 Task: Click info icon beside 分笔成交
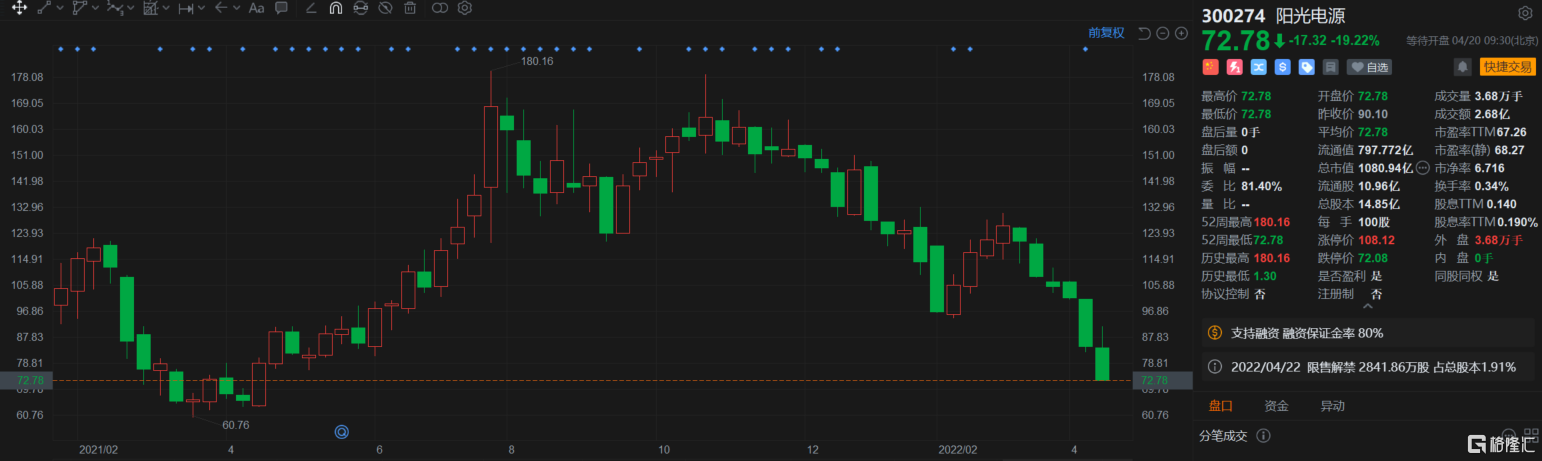[1263, 436]
